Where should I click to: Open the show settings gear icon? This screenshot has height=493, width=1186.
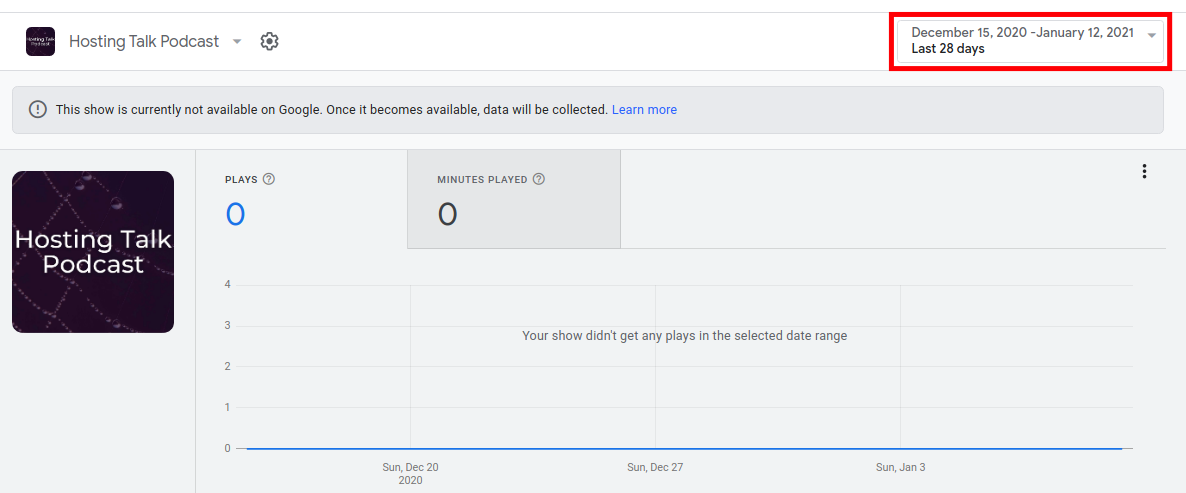click(x=269, y=41)
